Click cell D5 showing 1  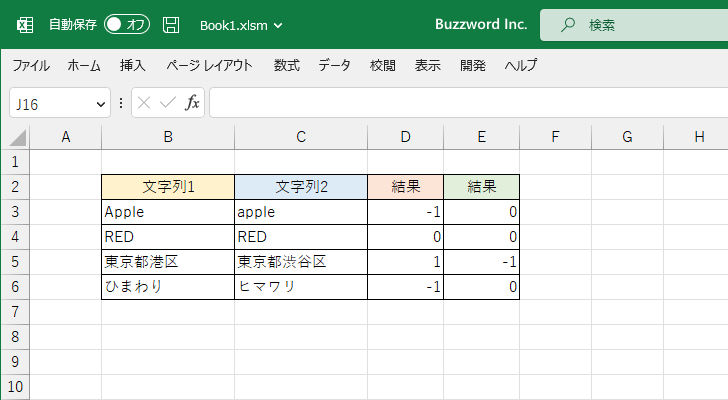pyautogui.click(x=405, y=262)
